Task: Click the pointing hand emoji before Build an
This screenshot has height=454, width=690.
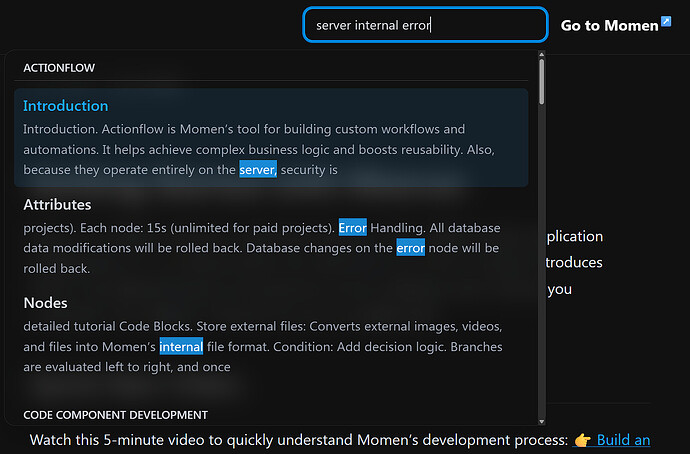Action: [x=582, y=440]
